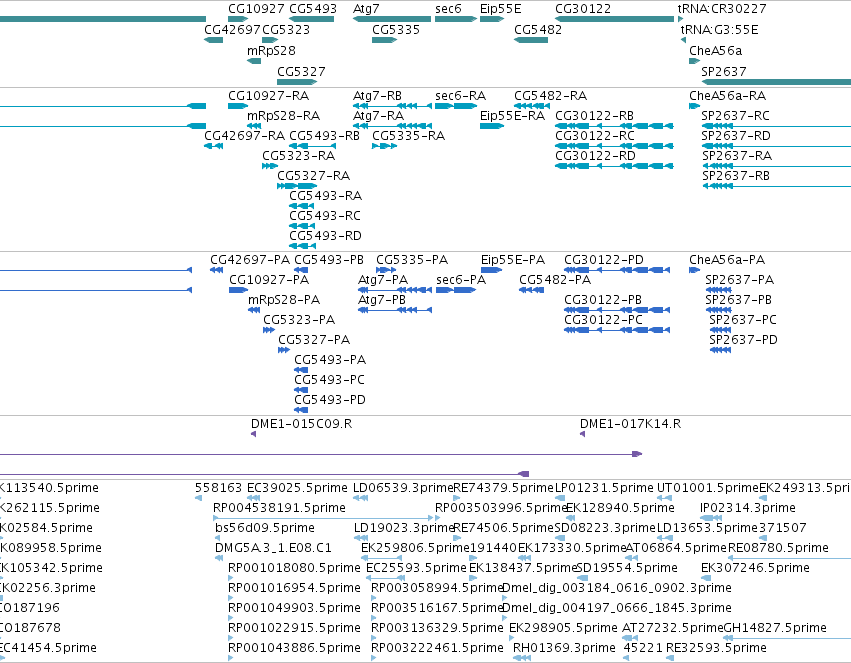The image size is (851, 663).
Task: Click transcript CG5493-RD label
Action: pos(325,235)
